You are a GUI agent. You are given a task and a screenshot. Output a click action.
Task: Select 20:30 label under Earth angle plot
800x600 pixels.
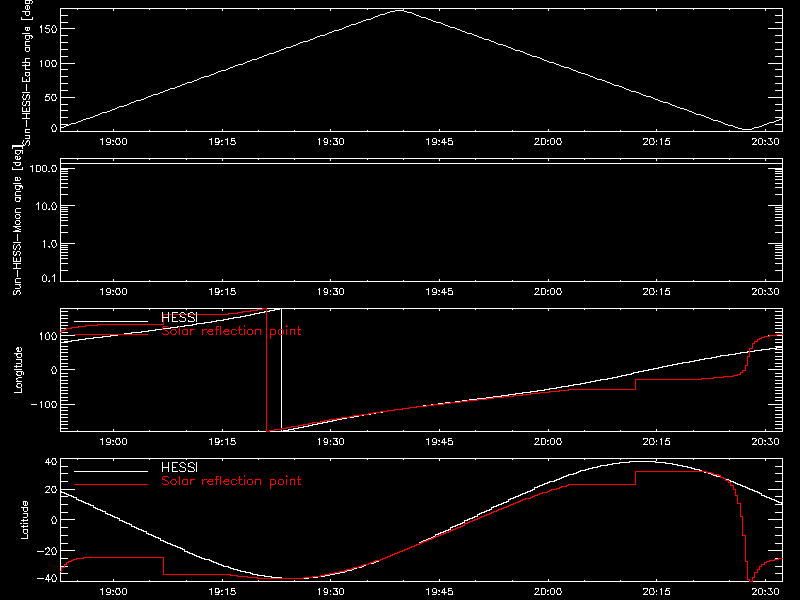(x=765, y=142)
